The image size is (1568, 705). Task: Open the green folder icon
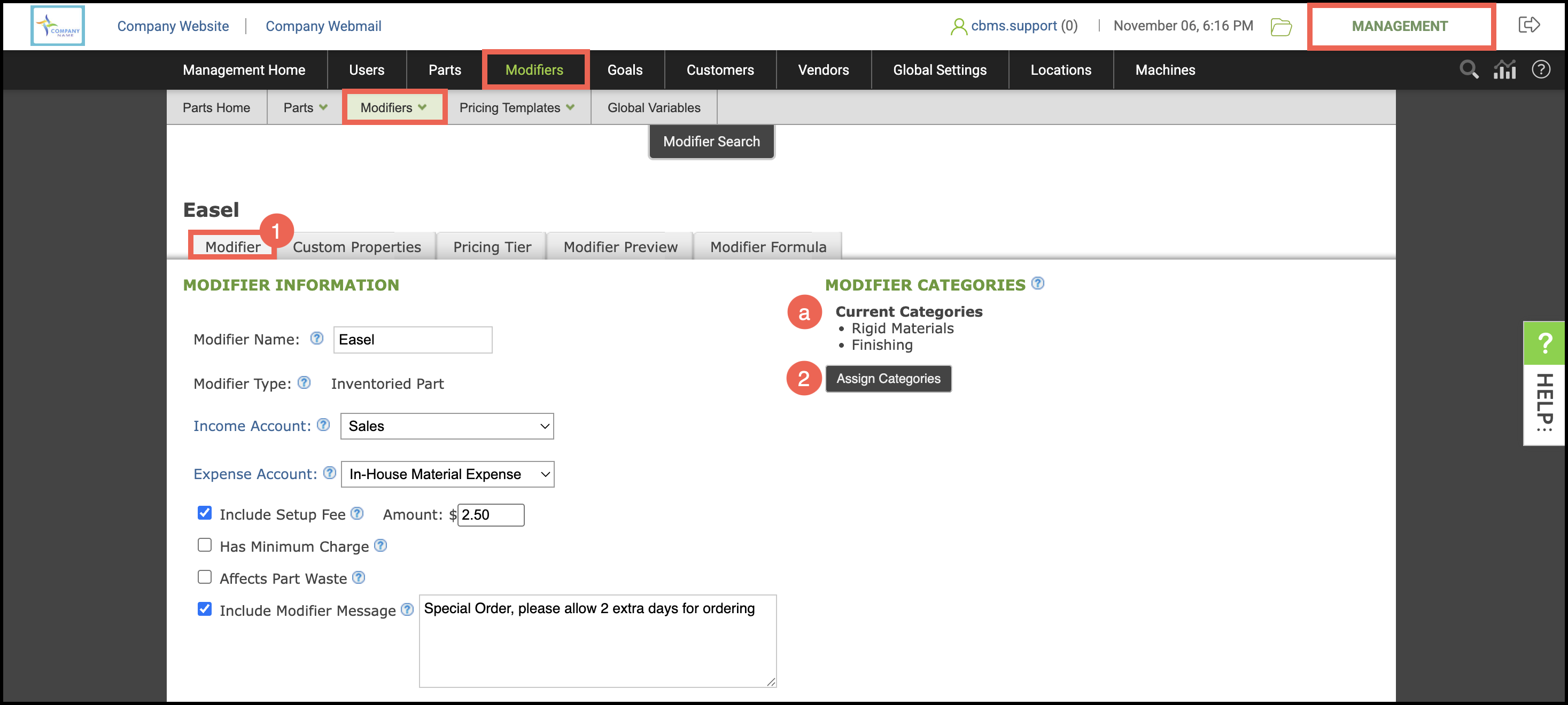1280,27
